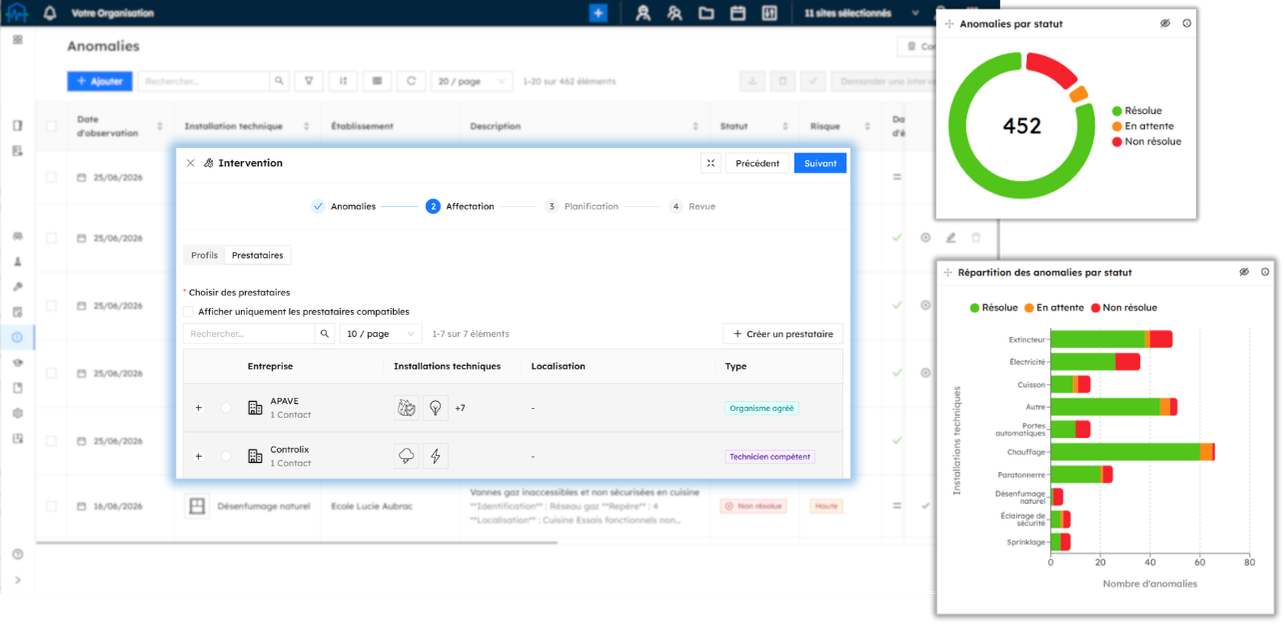Viewport: 1285px width, 626px height.
Task: Hide the Anomalies par statut widget
Action: point(1165,23)
